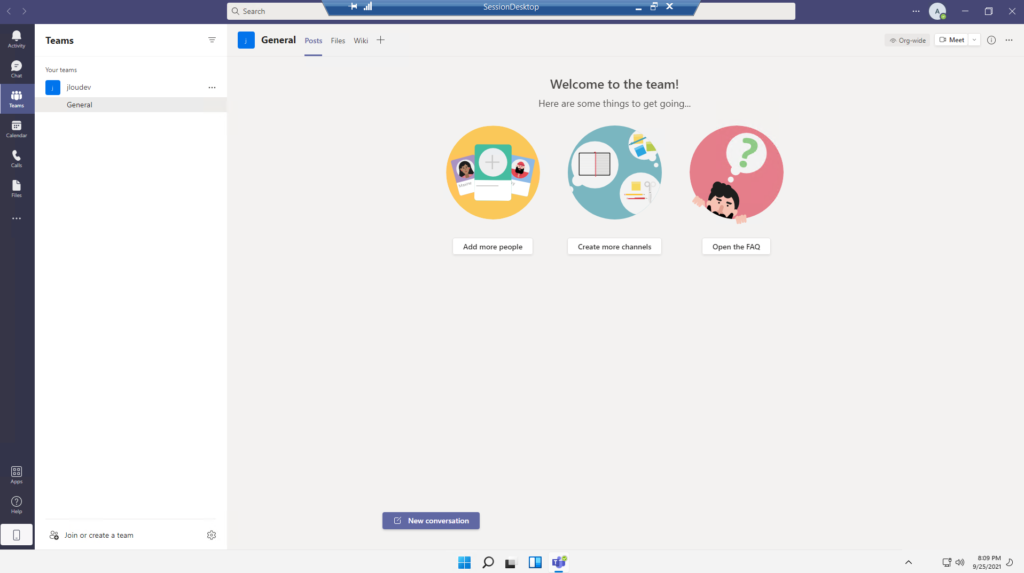The image size is (1024, 573).
Task: Show hidden system tray icons
Action: tap(908, 562)
